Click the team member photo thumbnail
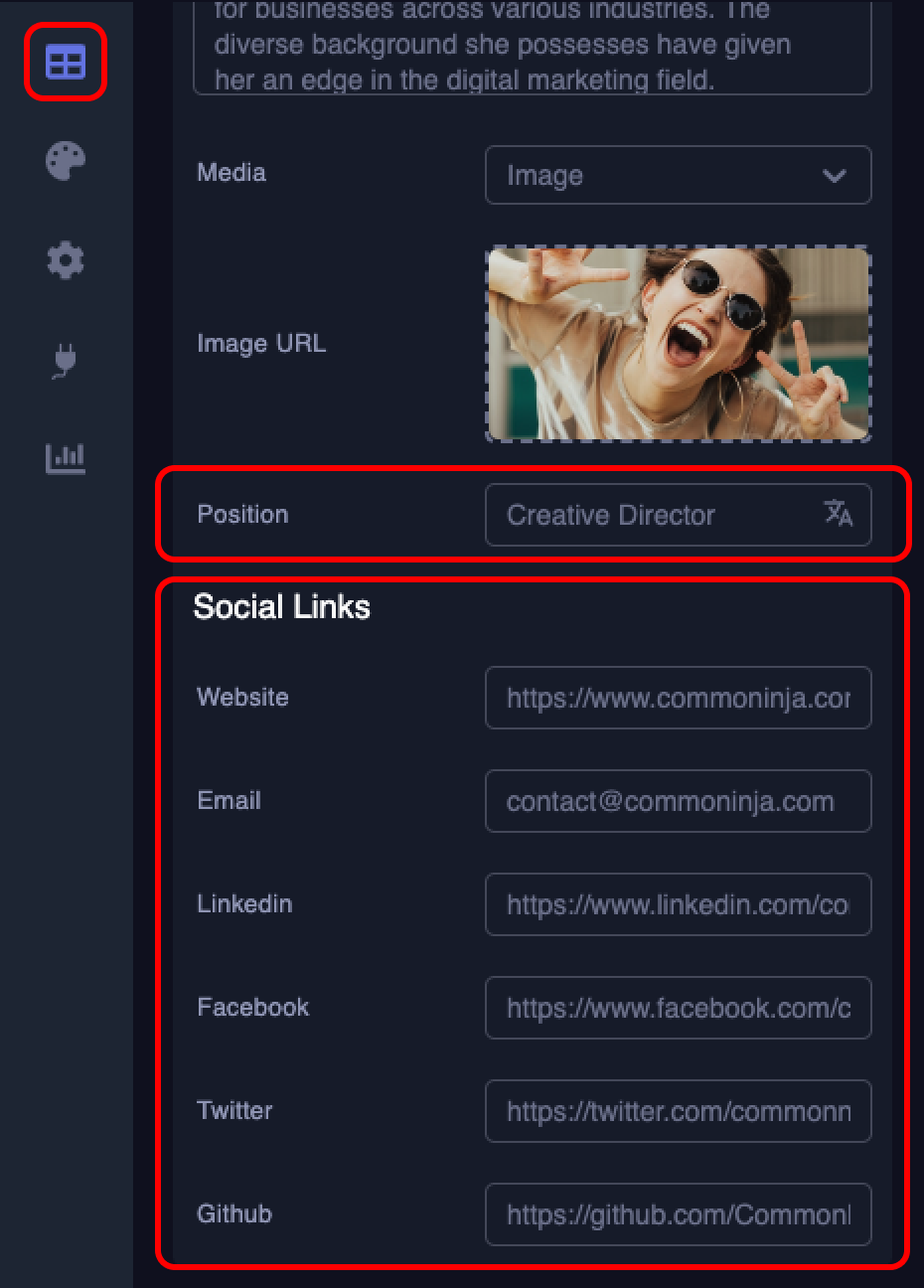The height and width of the screenshot is (1288, 924). 678,344
